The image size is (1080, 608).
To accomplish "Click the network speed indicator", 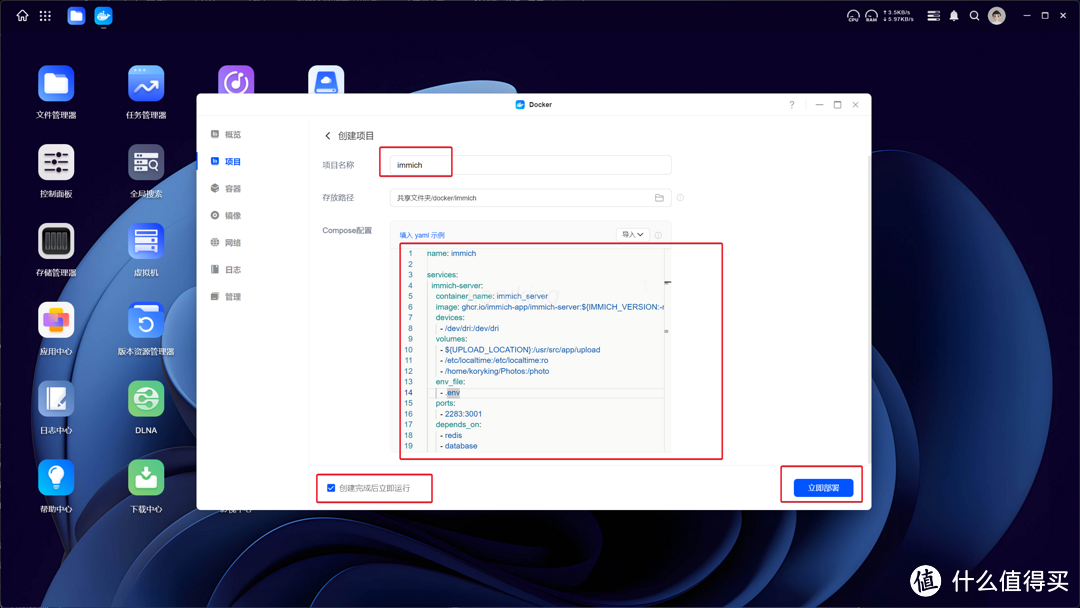I will click(x=898, y=15).
